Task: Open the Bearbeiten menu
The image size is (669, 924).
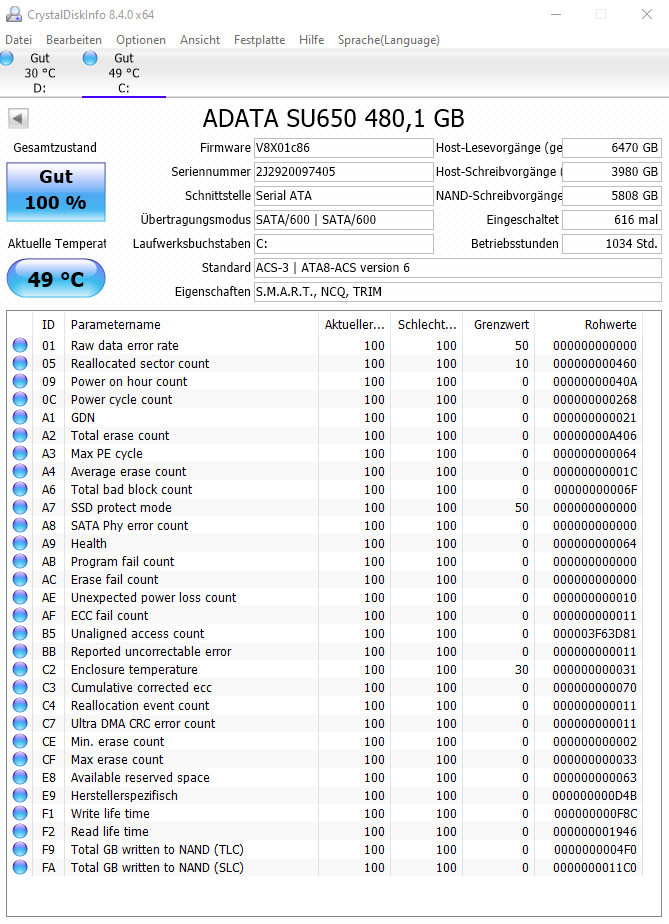Action: tap(74, 39)
